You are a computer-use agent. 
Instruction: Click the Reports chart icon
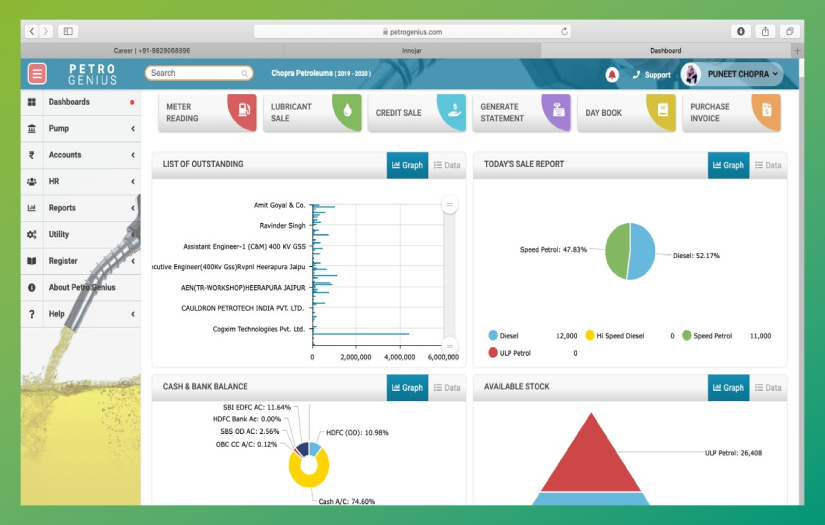tap(32, 208)
